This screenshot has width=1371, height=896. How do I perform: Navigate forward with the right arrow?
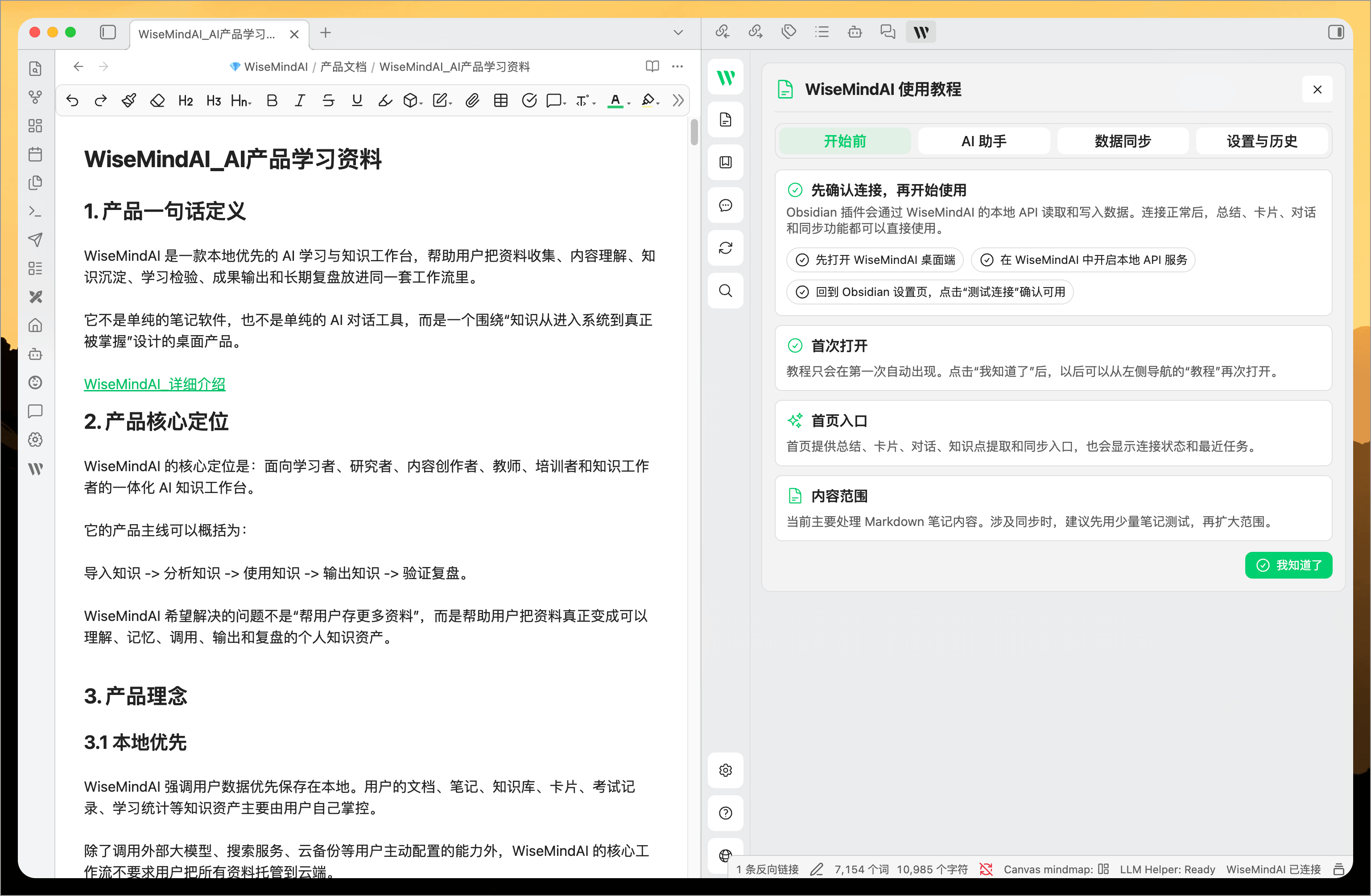(103, 67)
